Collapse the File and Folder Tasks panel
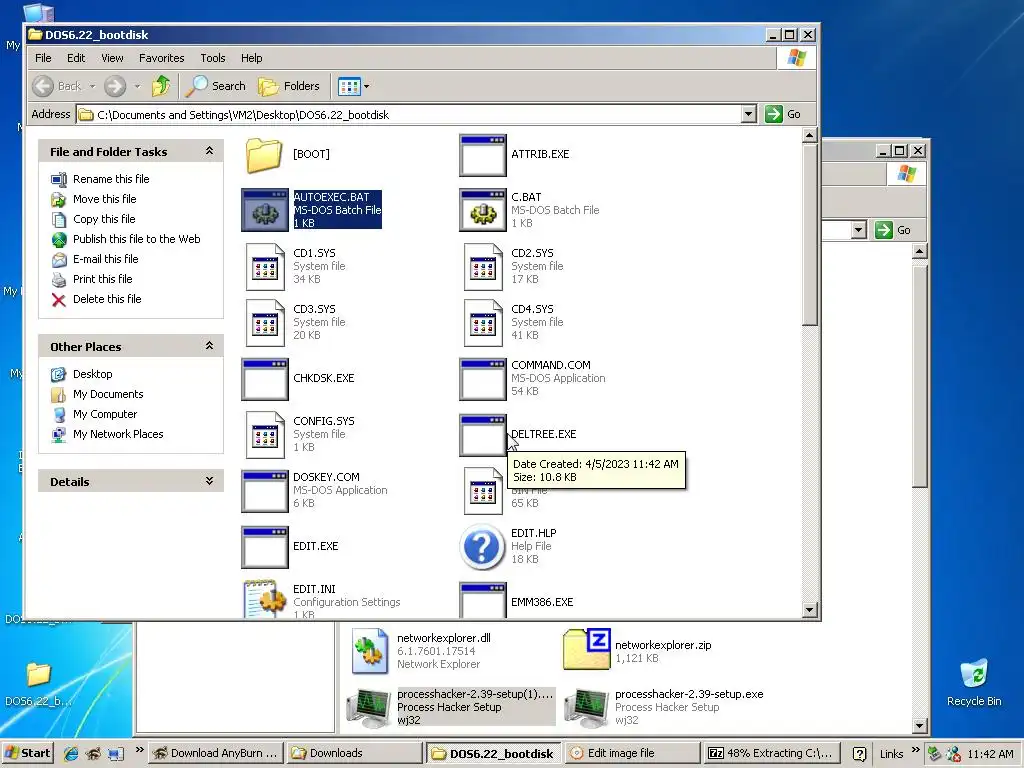The image size is (1024, 768). click(x=209, y=151)
